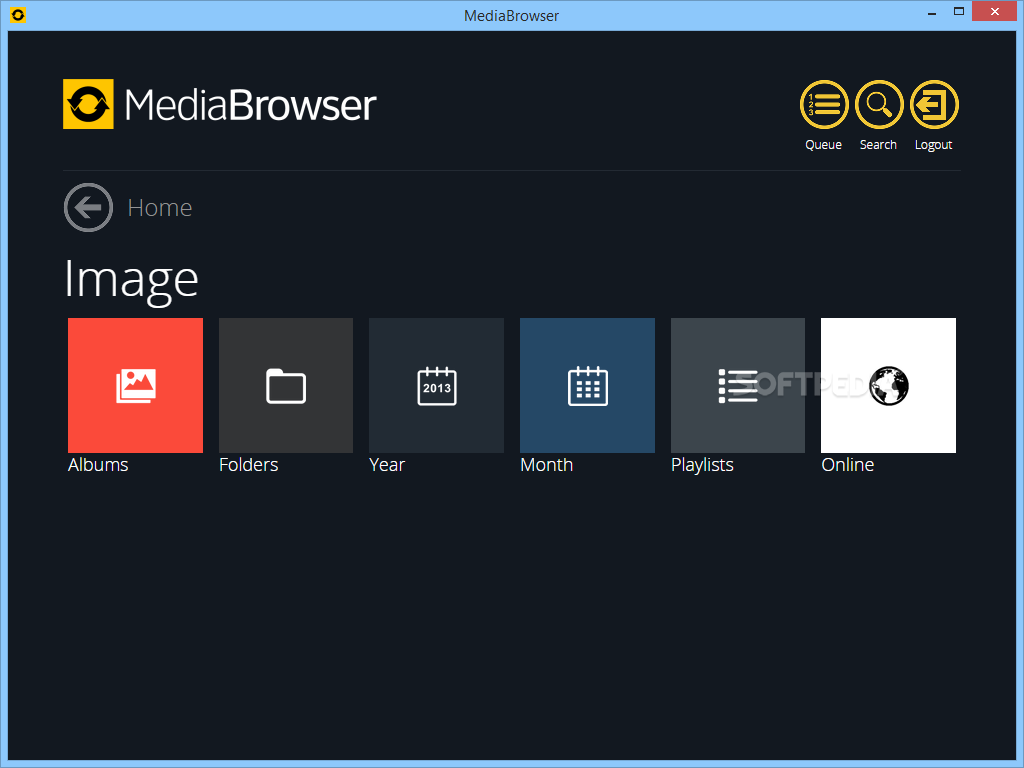Click the Search text label
Image resolution: width=1024 pixels, height=768 pixels.
pyautogui.click(x=878, y=144)
